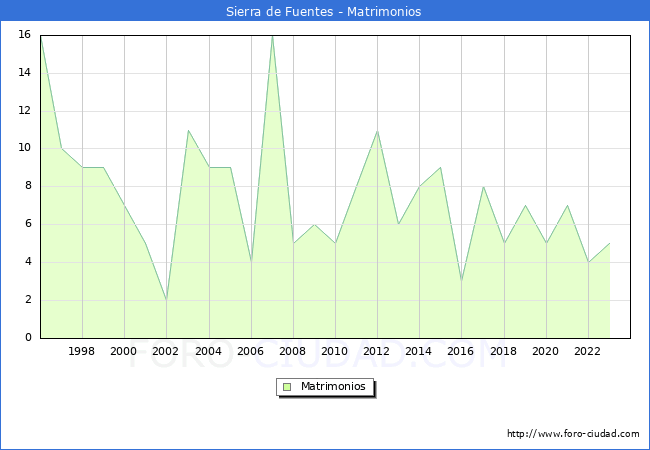Click the 2007 peak data point at 16
This screenshot has height=450, width=650.
pos(272,36)
